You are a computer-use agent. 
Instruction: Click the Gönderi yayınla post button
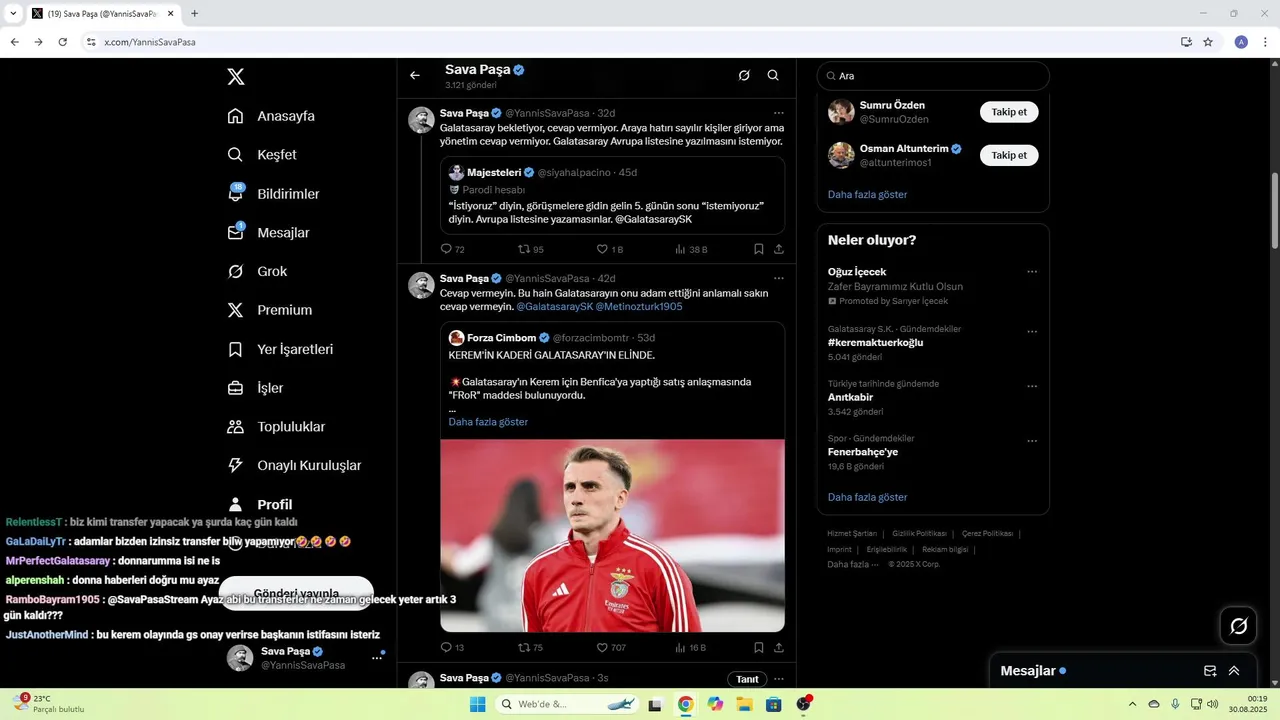[296, 594]
